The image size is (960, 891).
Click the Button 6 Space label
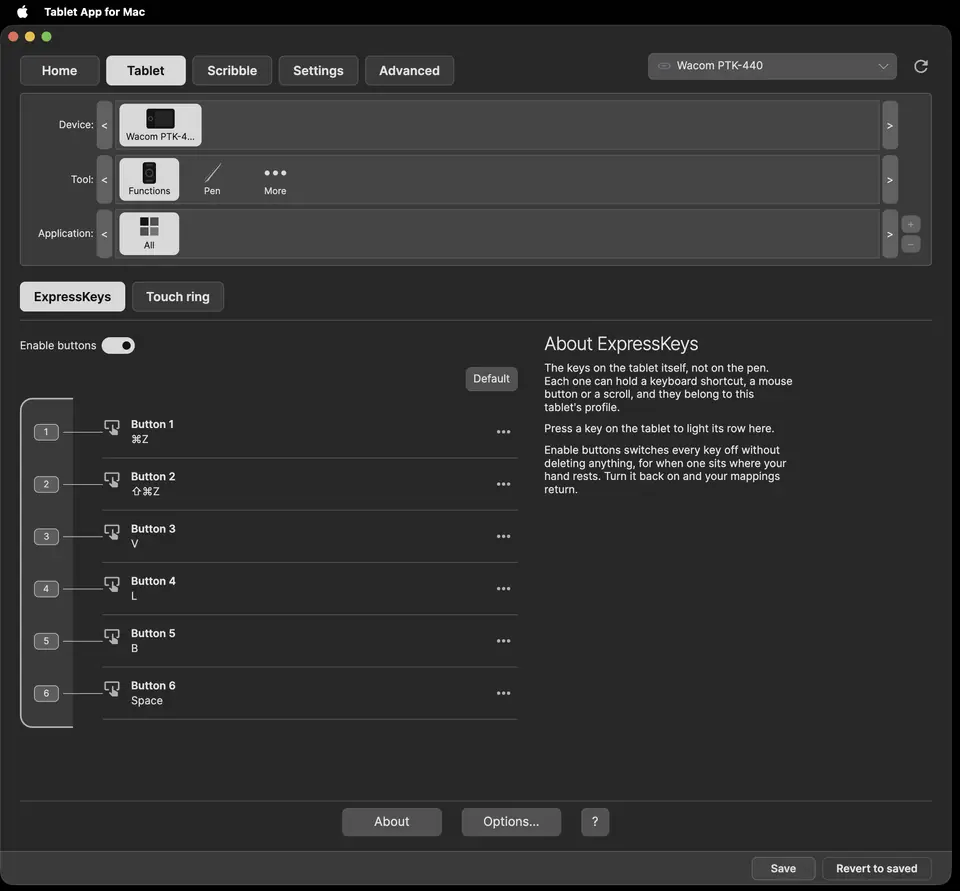147,701
